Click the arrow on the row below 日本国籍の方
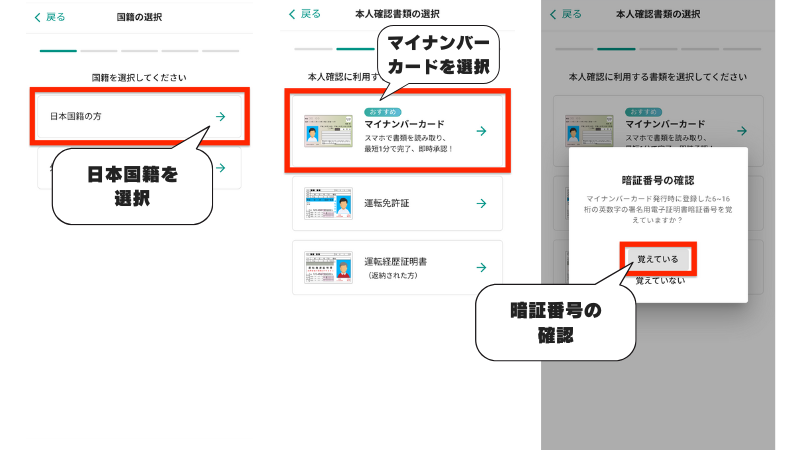This screenshot has width=800, height=450. coord(220,168)
